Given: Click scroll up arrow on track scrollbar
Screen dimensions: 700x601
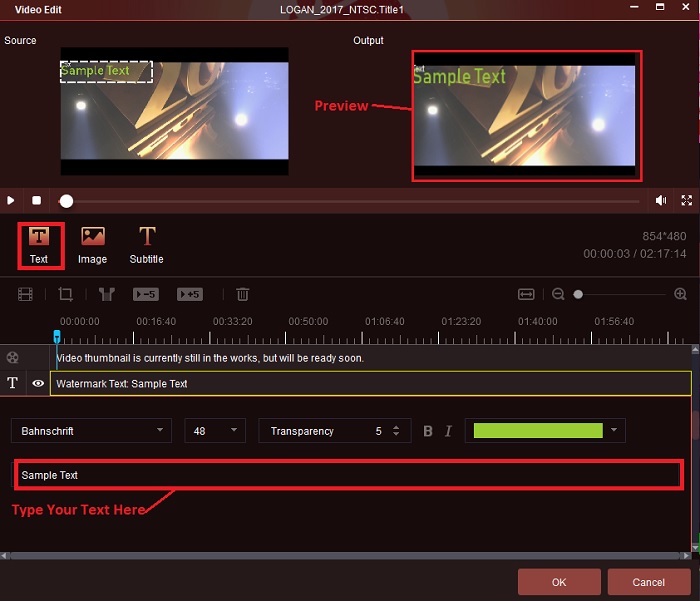Looking at the screenshot, I should pos(695,350).
